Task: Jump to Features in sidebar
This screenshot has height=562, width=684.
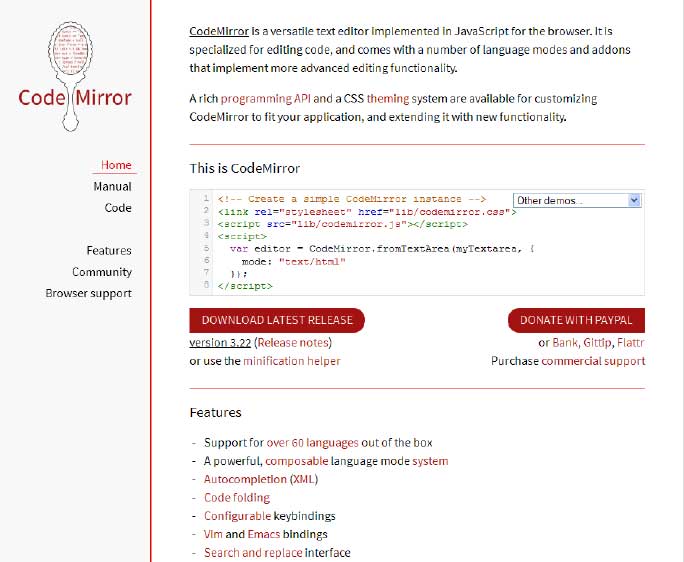Action: click(109, 250)
